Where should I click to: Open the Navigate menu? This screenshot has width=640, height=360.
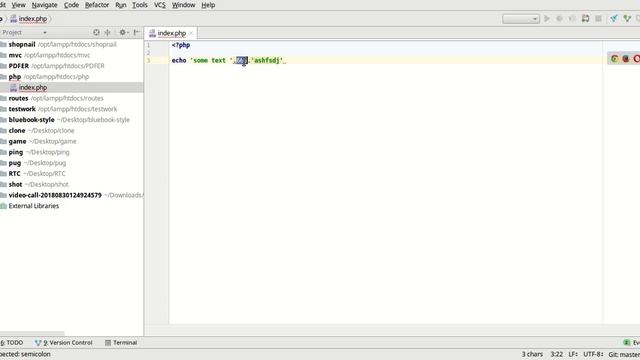(x=44, y=5)
